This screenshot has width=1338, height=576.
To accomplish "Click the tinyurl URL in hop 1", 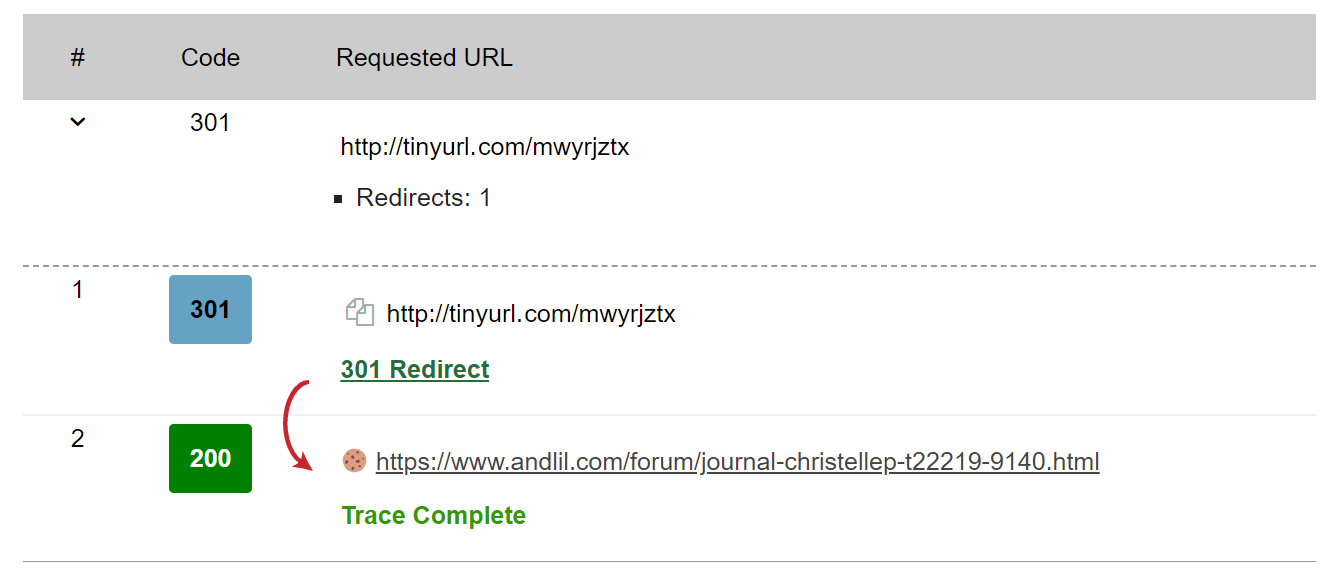I will [531, 314].
